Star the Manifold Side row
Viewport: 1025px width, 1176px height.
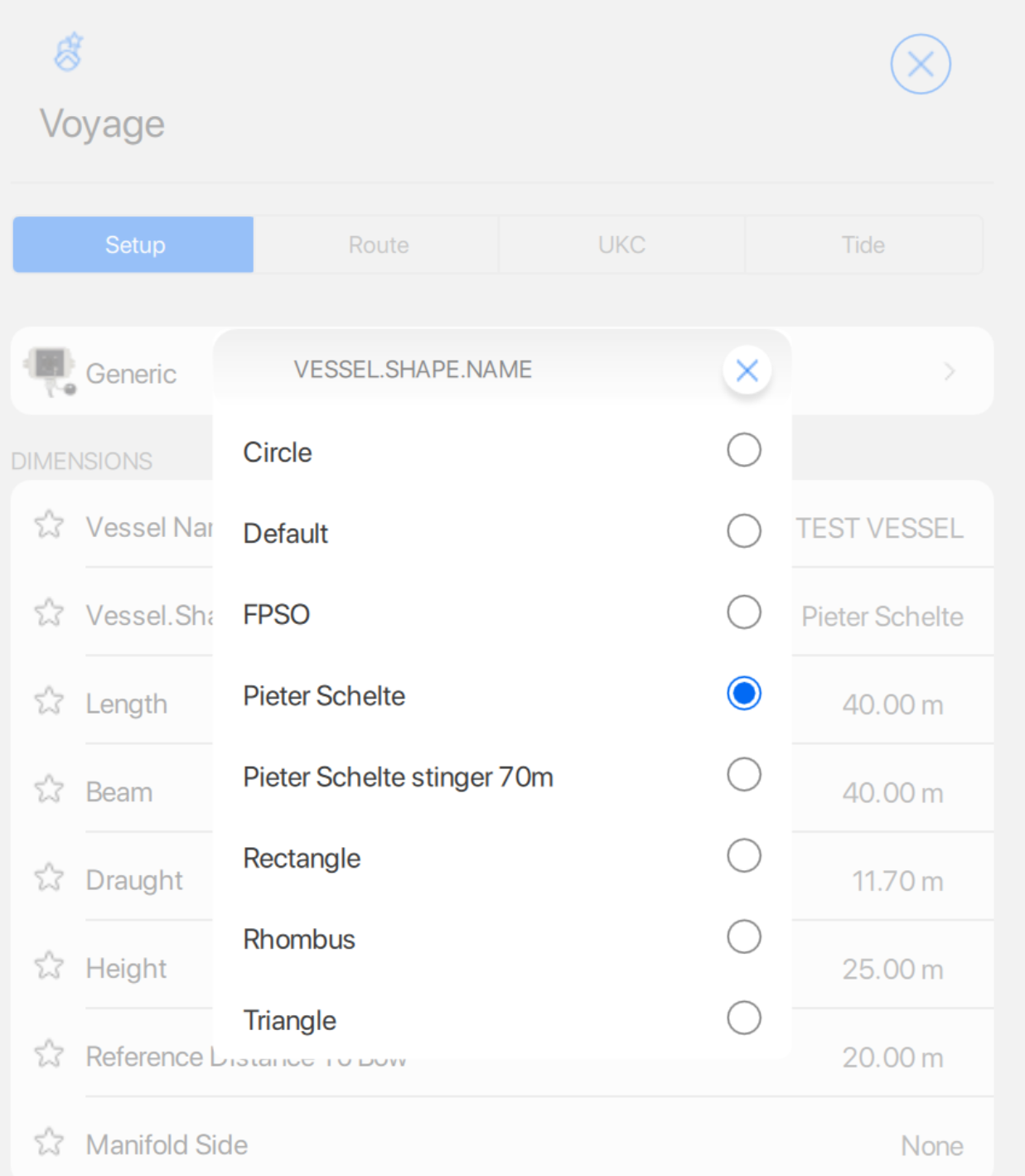pos(49,1142)
